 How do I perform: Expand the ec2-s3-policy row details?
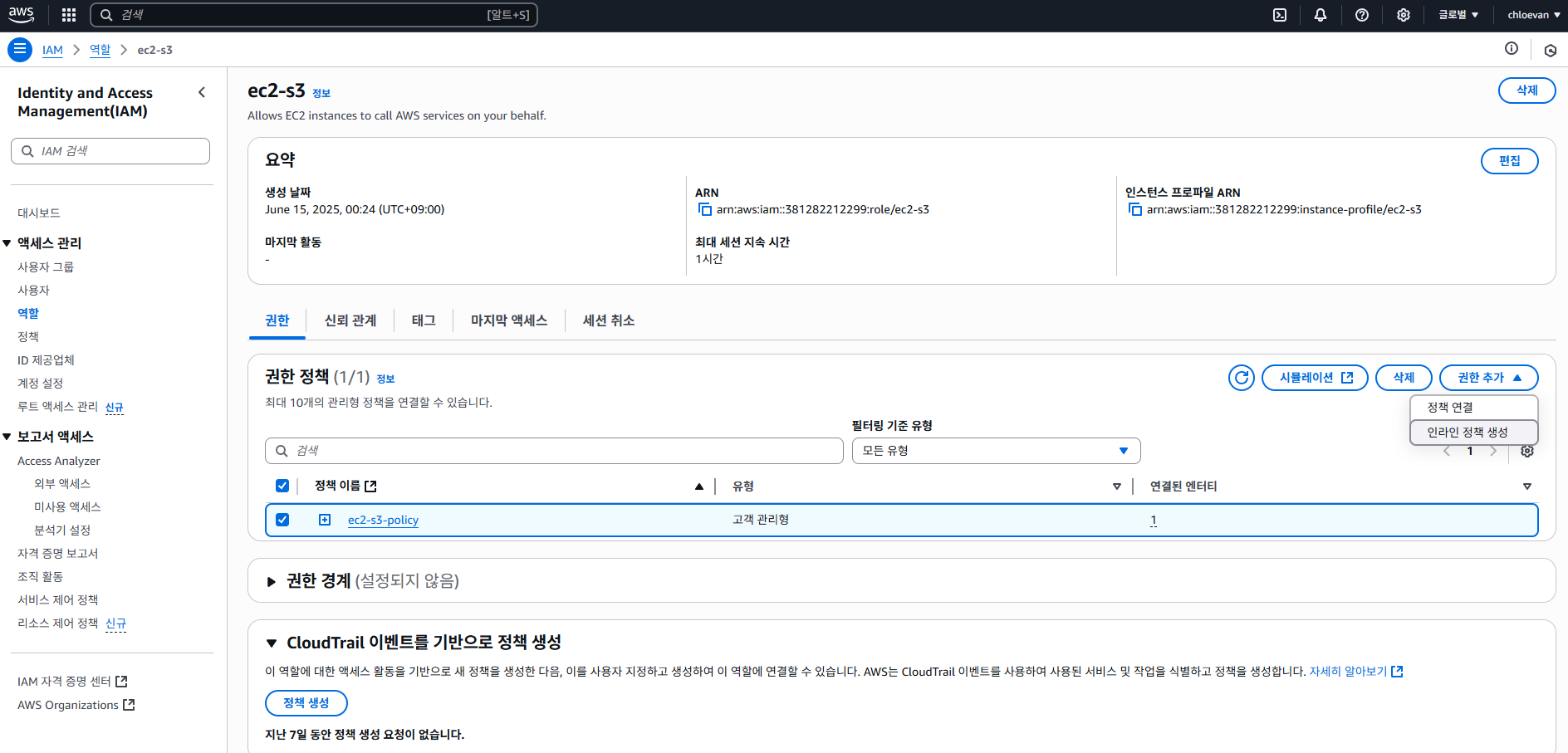[325, 520]
